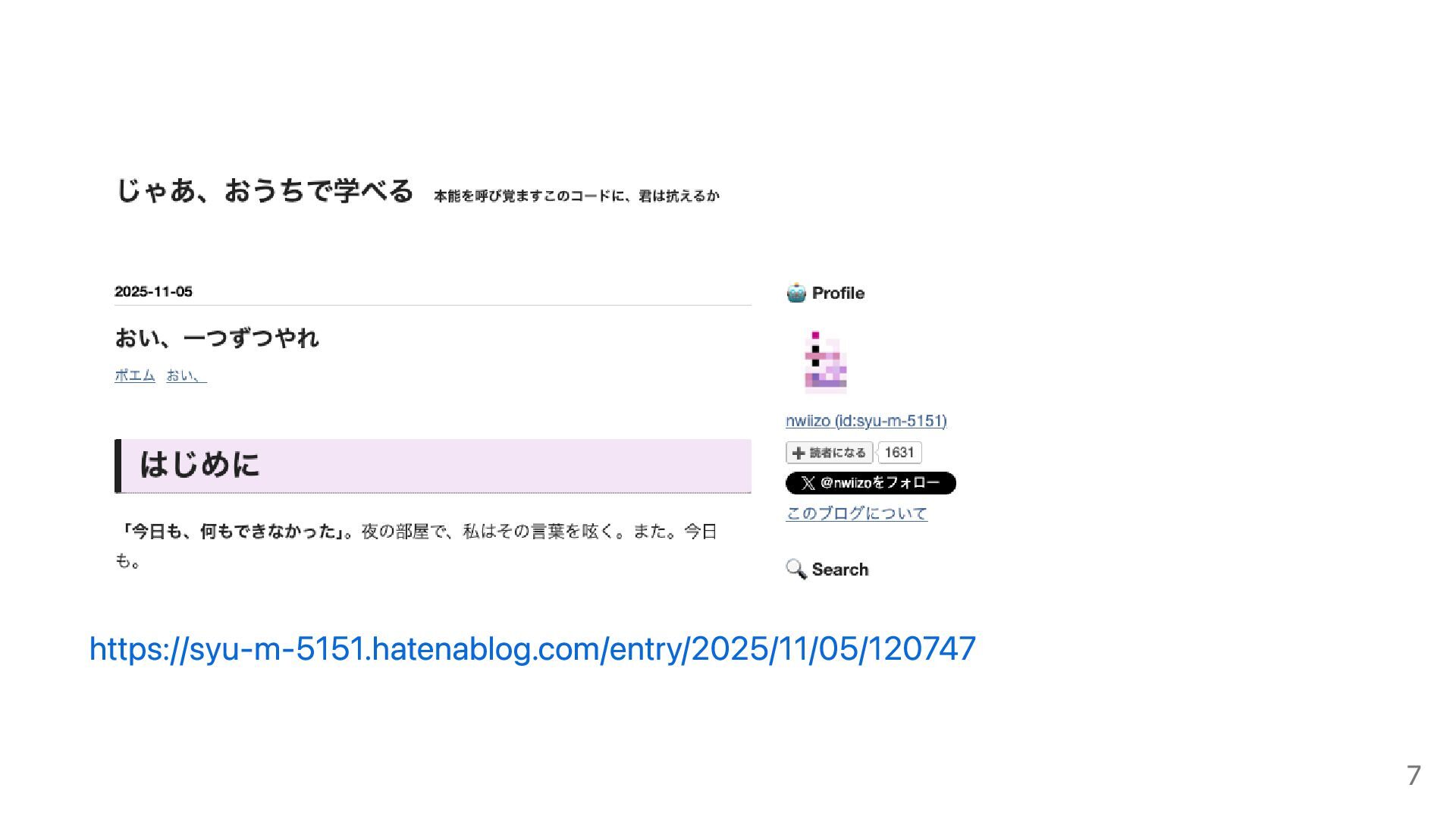Click the plus icon on 読者になる button

pos(798,453)
